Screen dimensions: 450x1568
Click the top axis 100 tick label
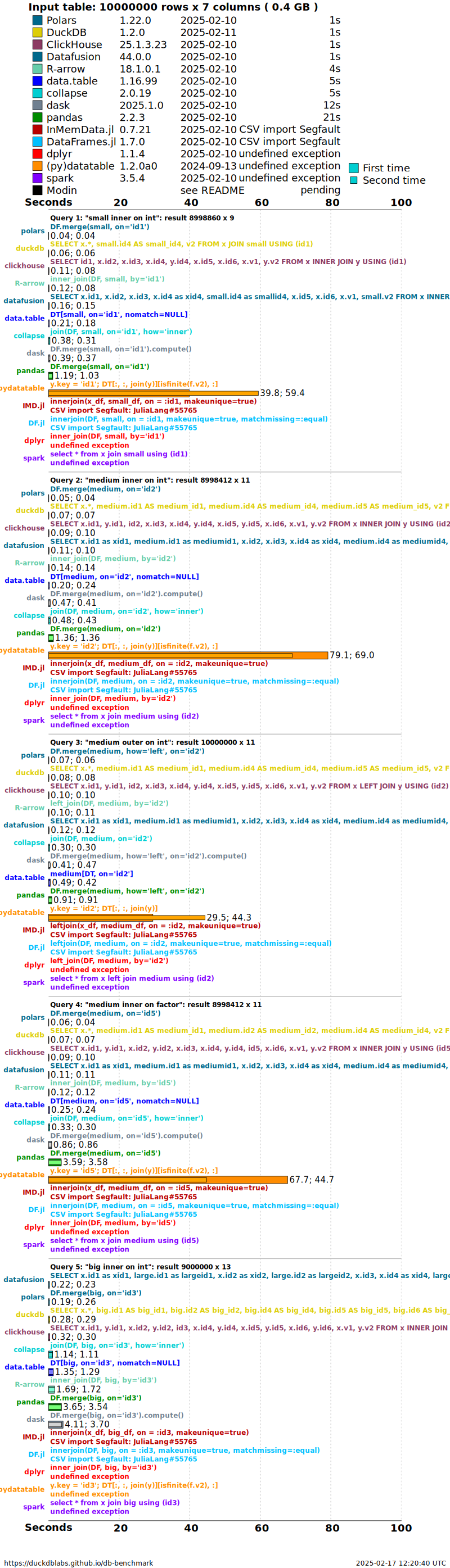click(x=401, y=203)
